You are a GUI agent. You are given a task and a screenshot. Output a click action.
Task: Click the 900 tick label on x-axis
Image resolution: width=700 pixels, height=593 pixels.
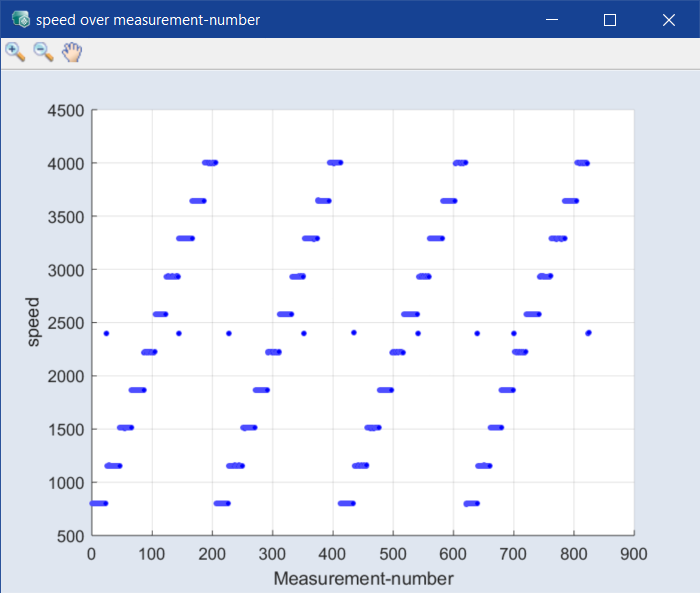pos(634,554)
